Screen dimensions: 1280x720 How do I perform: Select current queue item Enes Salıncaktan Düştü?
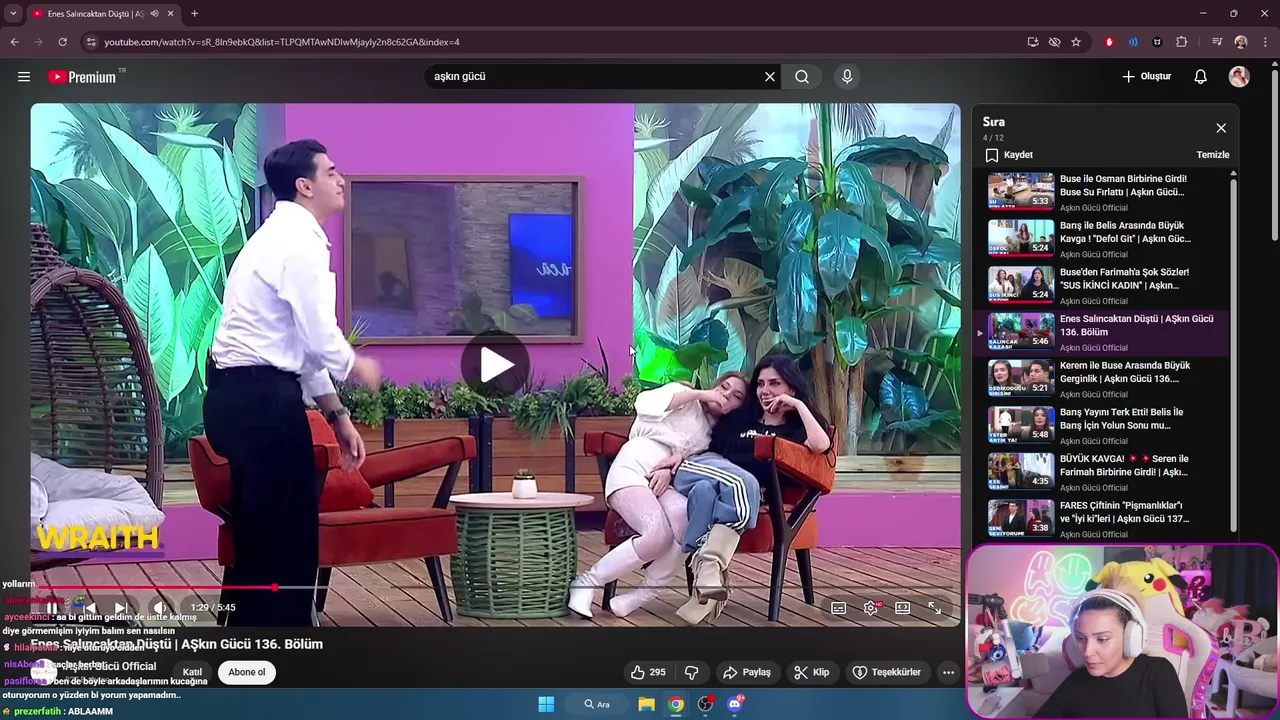(x=1103, y=332)
